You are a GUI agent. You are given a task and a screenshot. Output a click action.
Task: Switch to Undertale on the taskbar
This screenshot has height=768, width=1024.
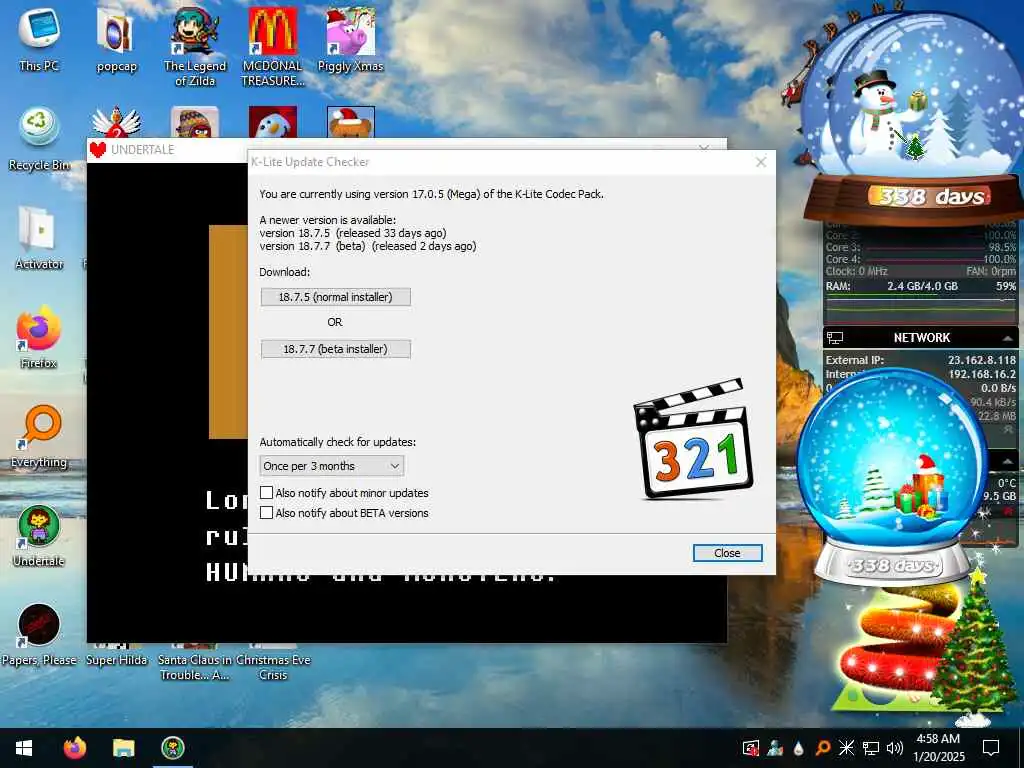[173, 748]
